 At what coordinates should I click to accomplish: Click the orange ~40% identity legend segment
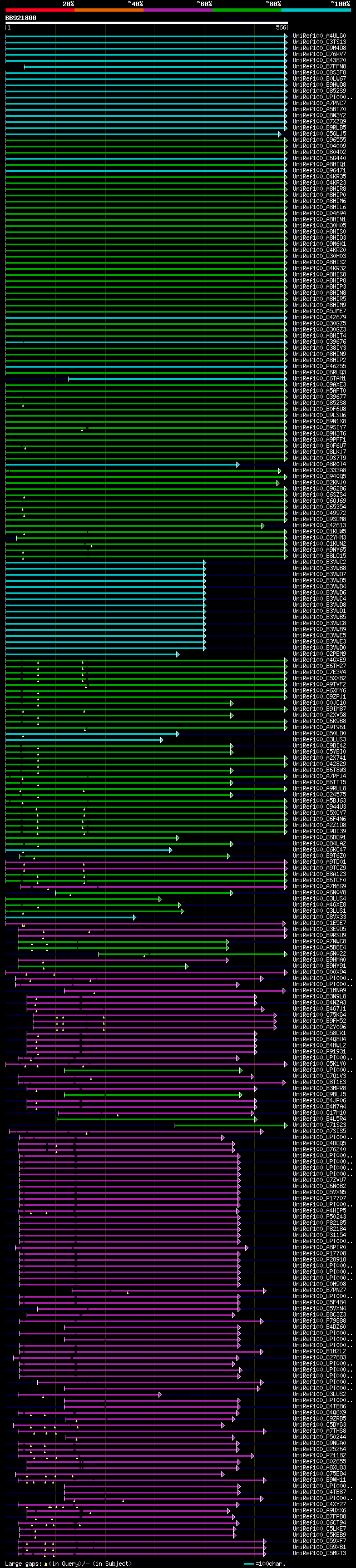coord(109,10)
